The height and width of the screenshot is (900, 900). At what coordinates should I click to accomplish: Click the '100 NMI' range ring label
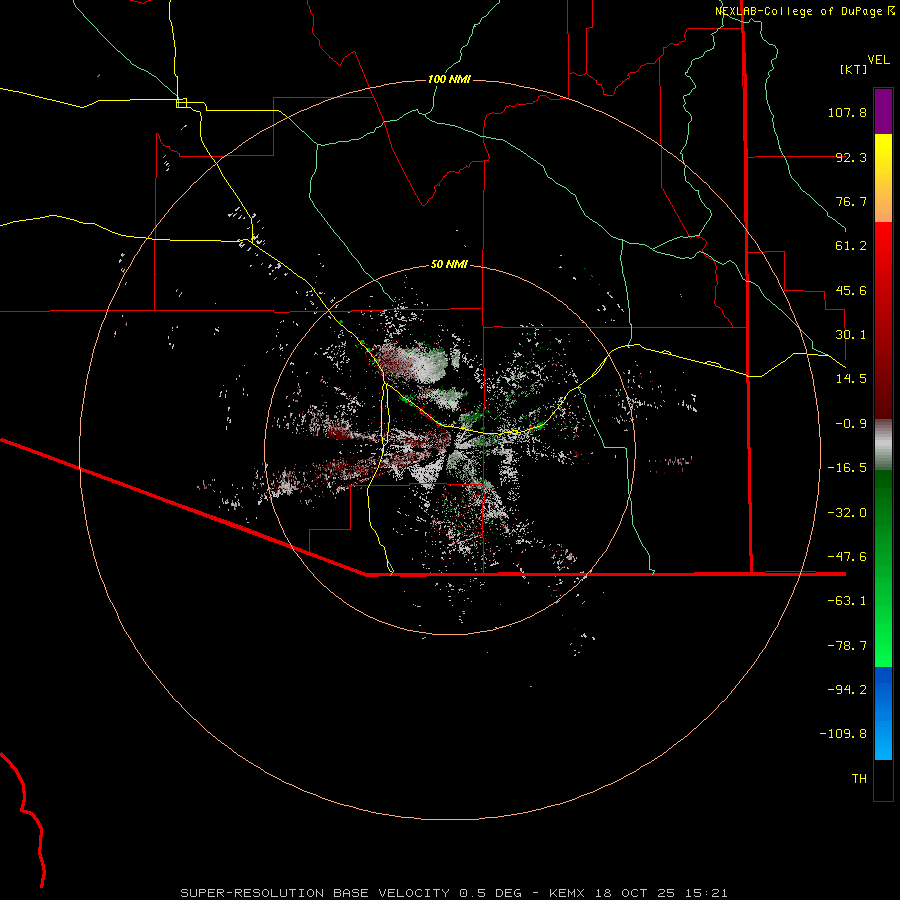[x=449, y=79]
